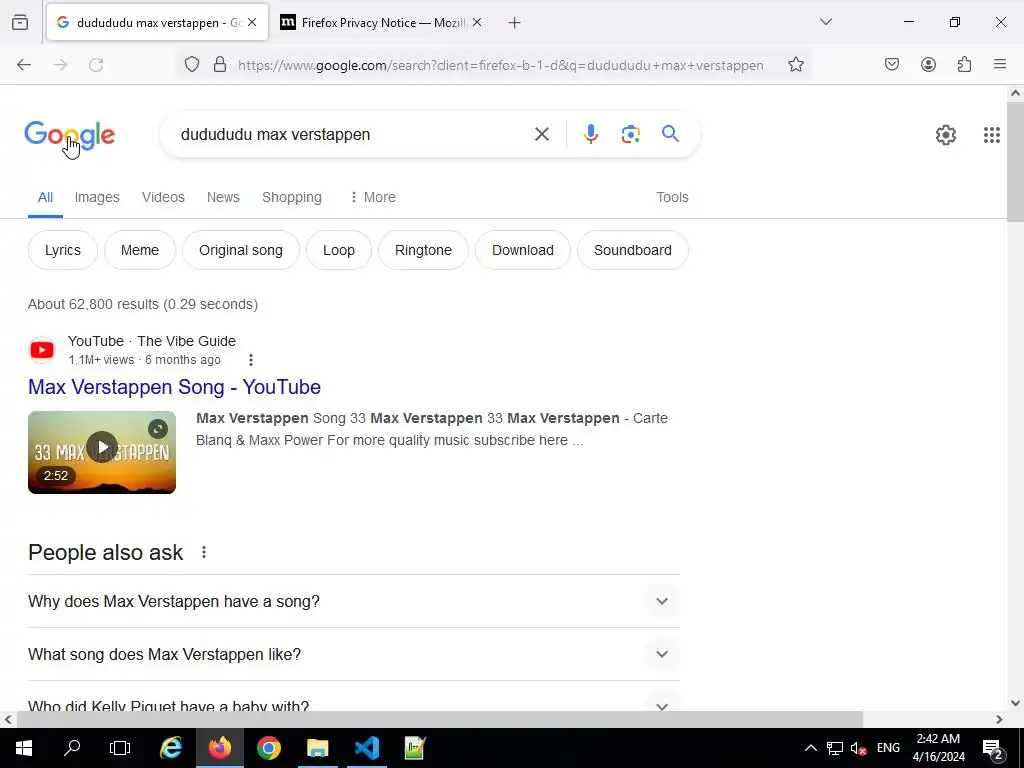Close the Firefox Privacy Notice tab
Viewport: 1024px width, 768px height.
click(x=477, y=22)
